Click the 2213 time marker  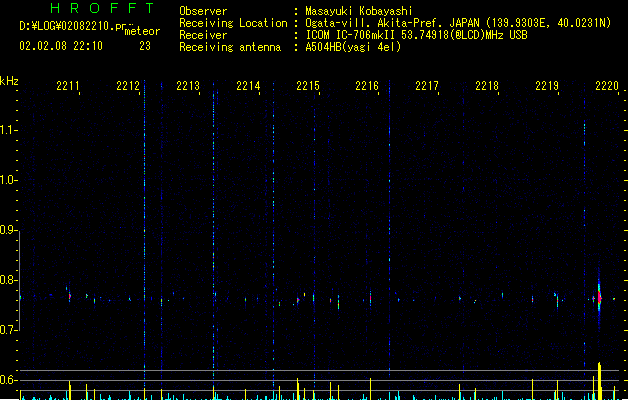[188, 86]
